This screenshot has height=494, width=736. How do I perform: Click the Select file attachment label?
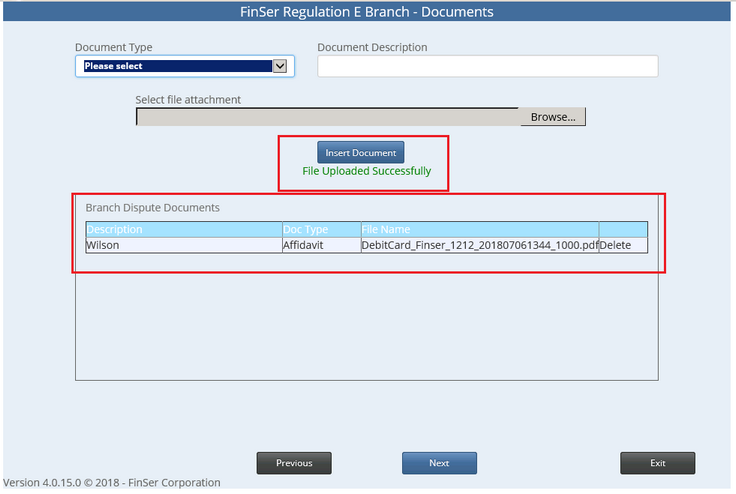[188, 100]
